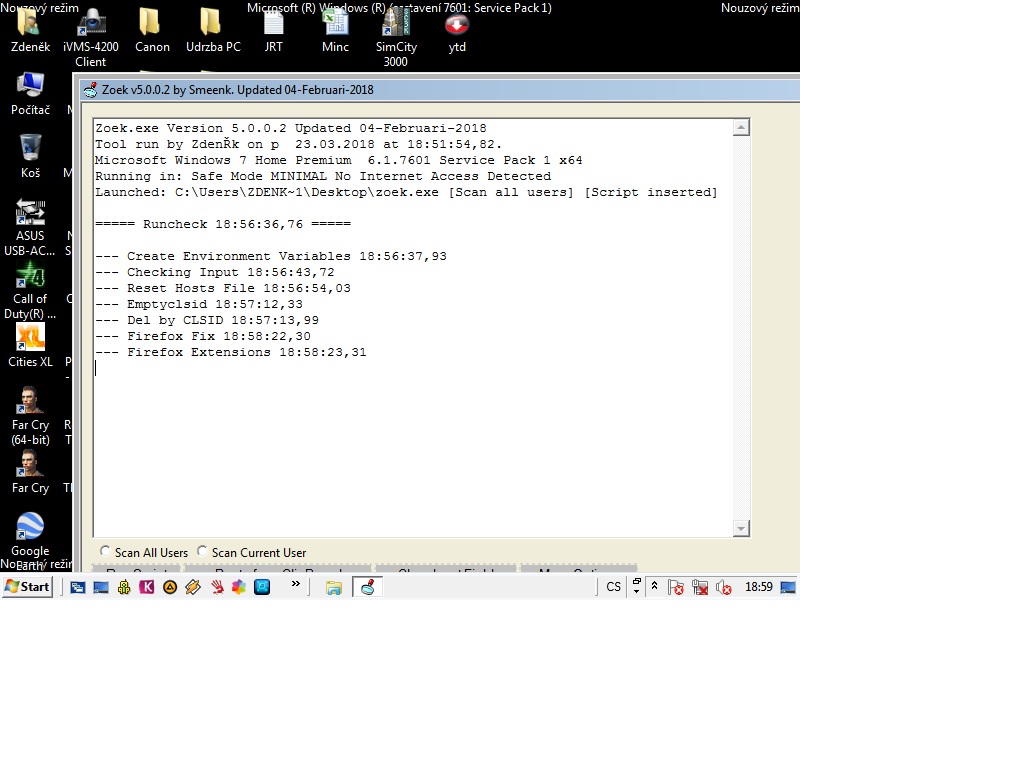Click the 'Del by CLSID 18:57:13,99' line
Viewport: 1024px width, 768px height.
tap(207, 321)
